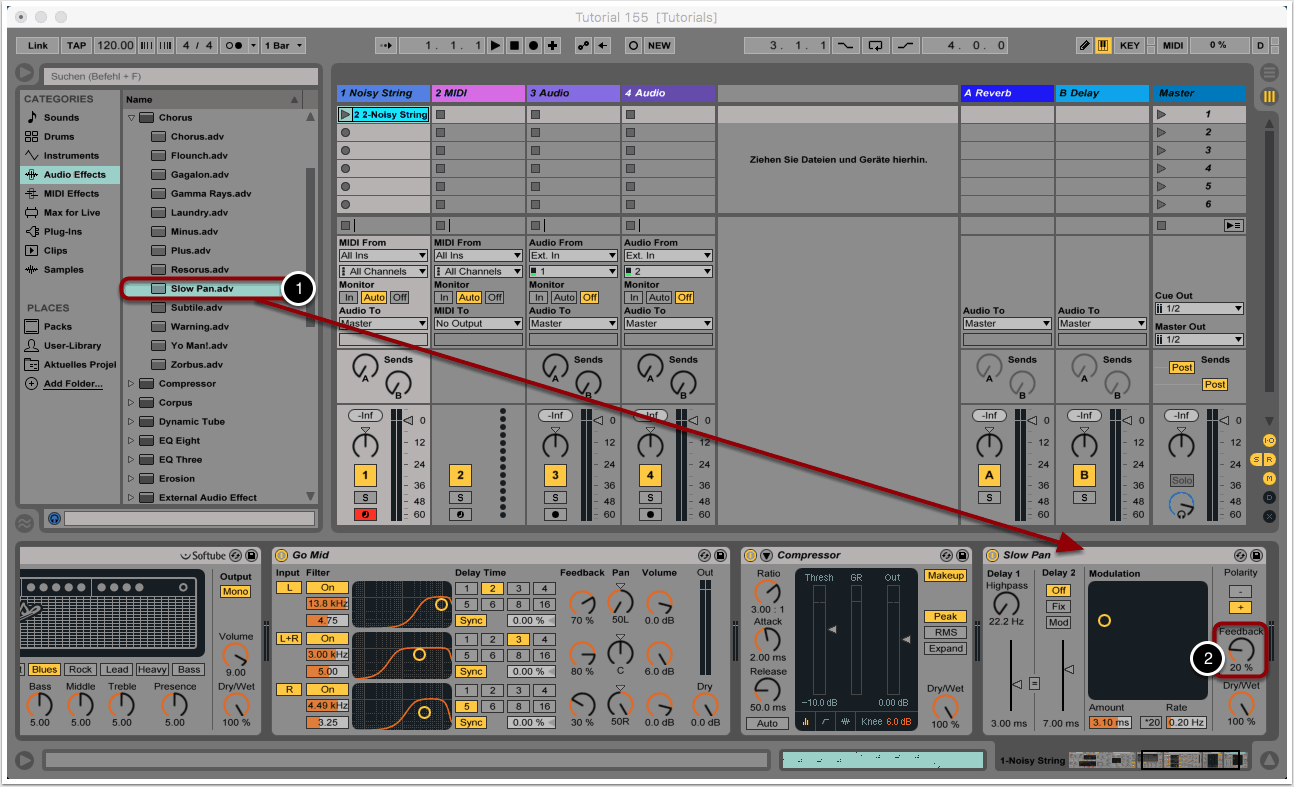The width and height of the screenshot is (1294, 787).
Task: Click the Feedback knob in Slow Pan
Action: pos(1240,651)
